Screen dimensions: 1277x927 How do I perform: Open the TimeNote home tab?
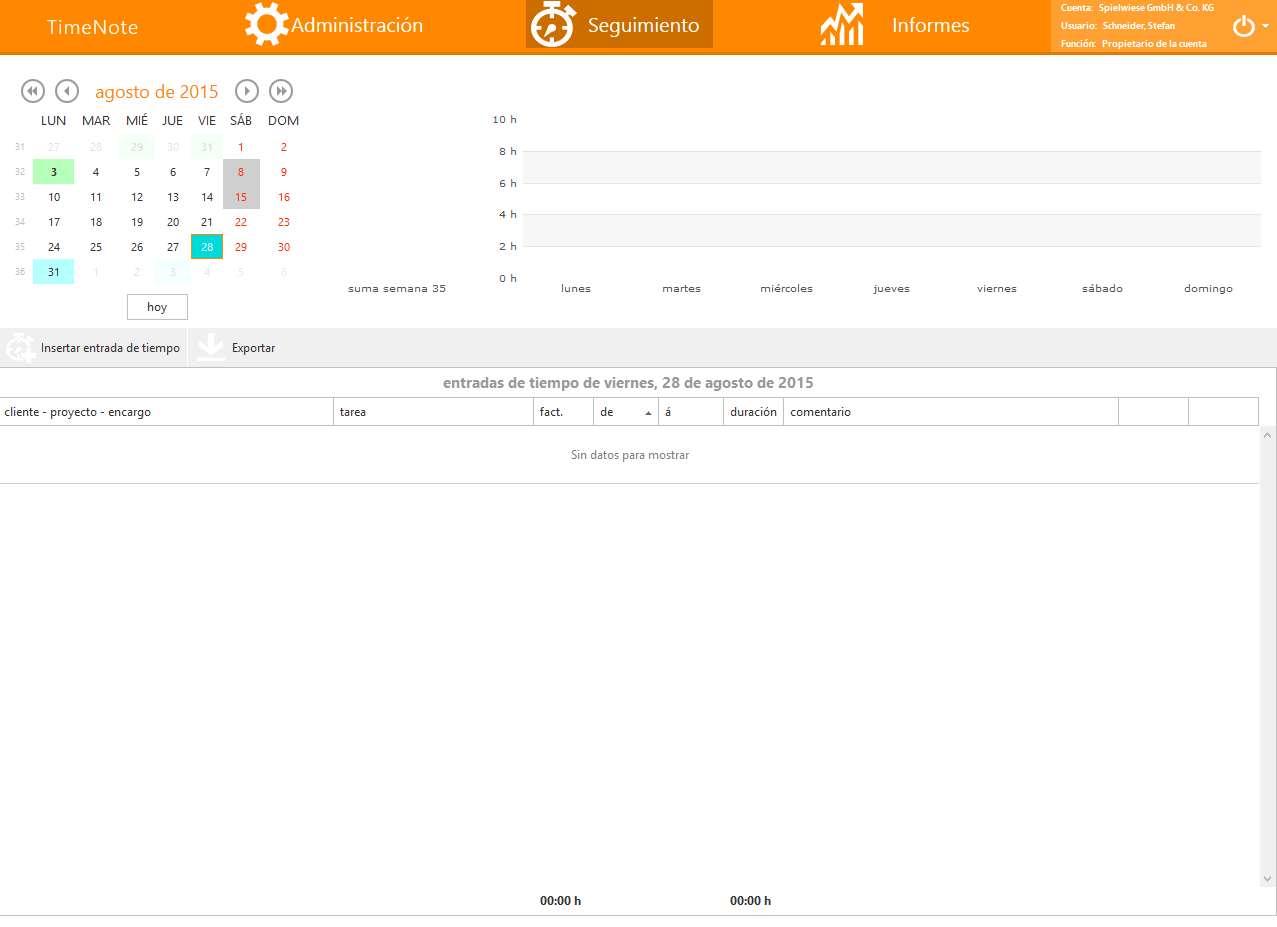click(x=92, y=27)
